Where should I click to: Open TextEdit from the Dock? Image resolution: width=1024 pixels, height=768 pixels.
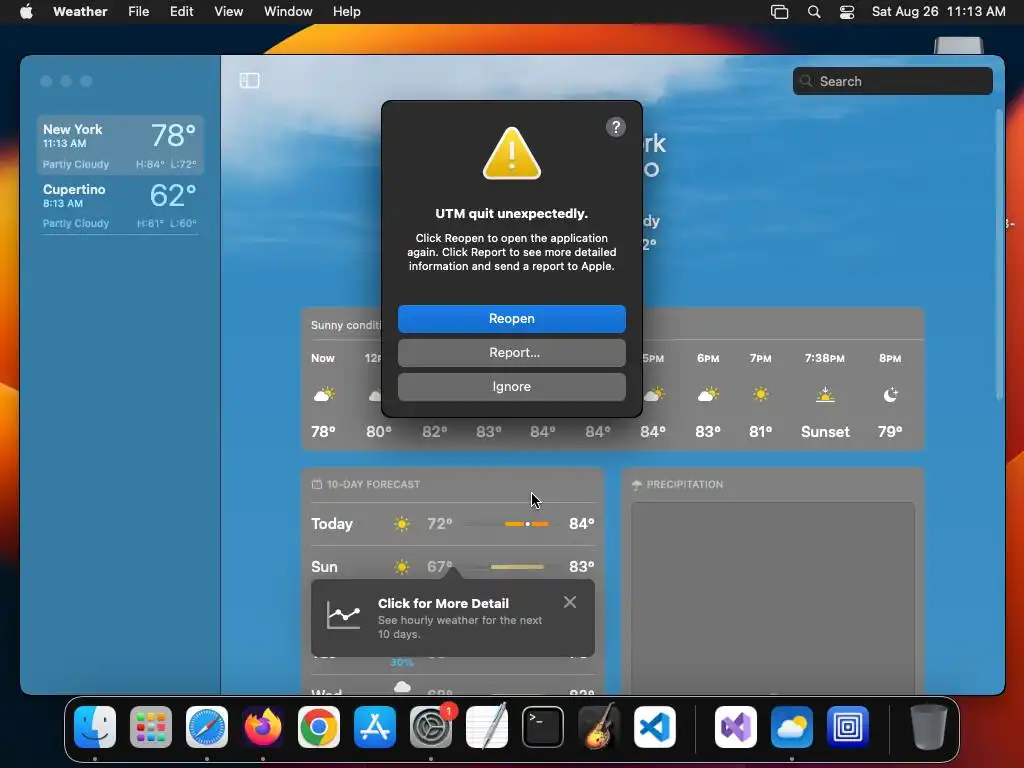(487, 726)
